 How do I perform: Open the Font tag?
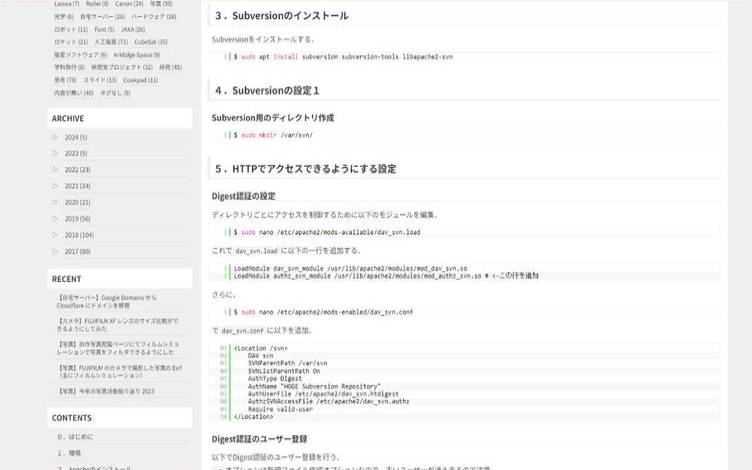pyautogui.click(x=104, y=29)
